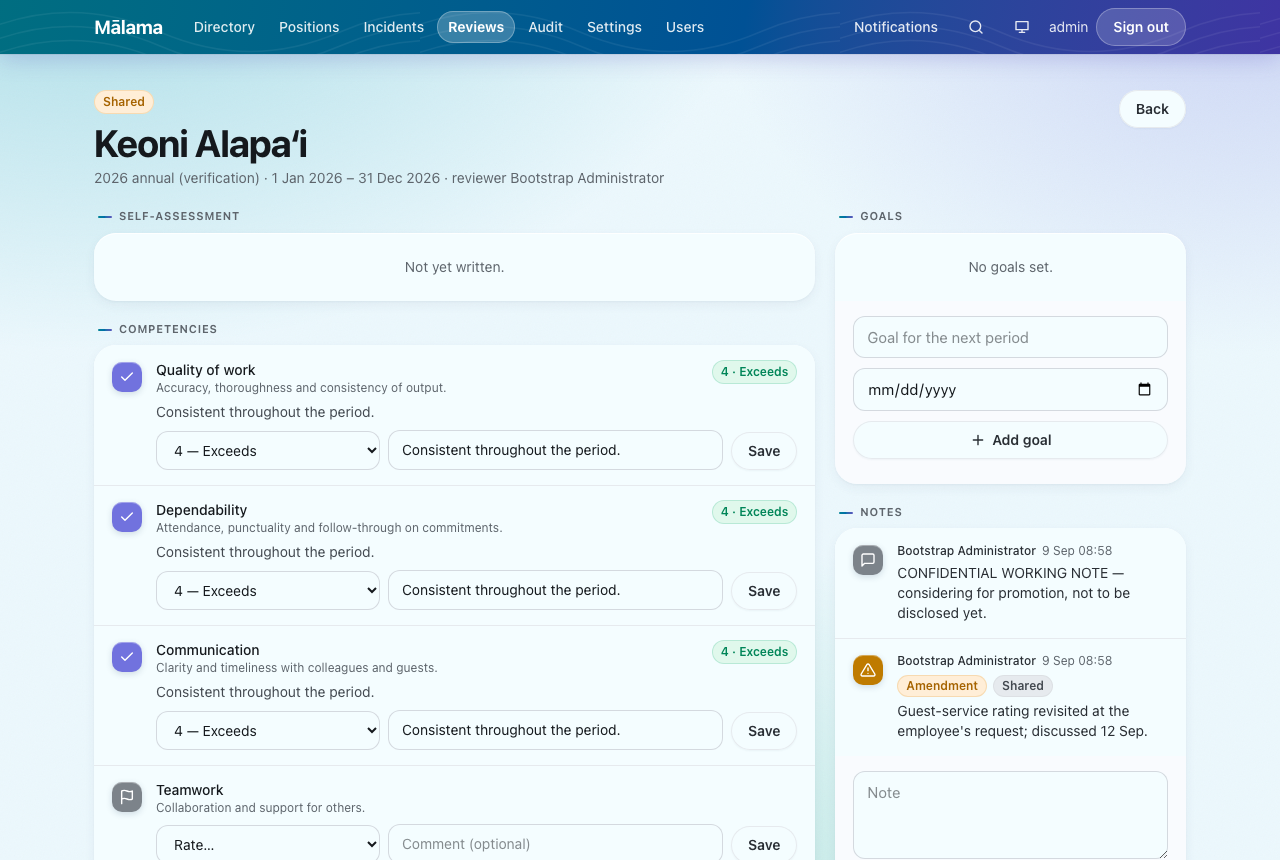The image size is (1280, 860).
Task: Click the 'Shared' tag on the amendment note
Action: click(1023, 686)
